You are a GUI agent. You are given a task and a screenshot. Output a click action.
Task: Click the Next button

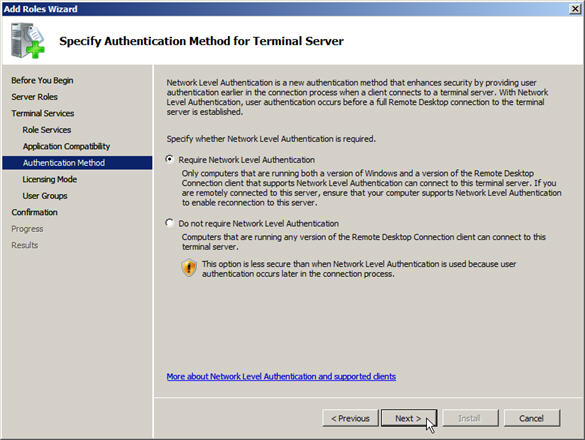coord(409,418)
